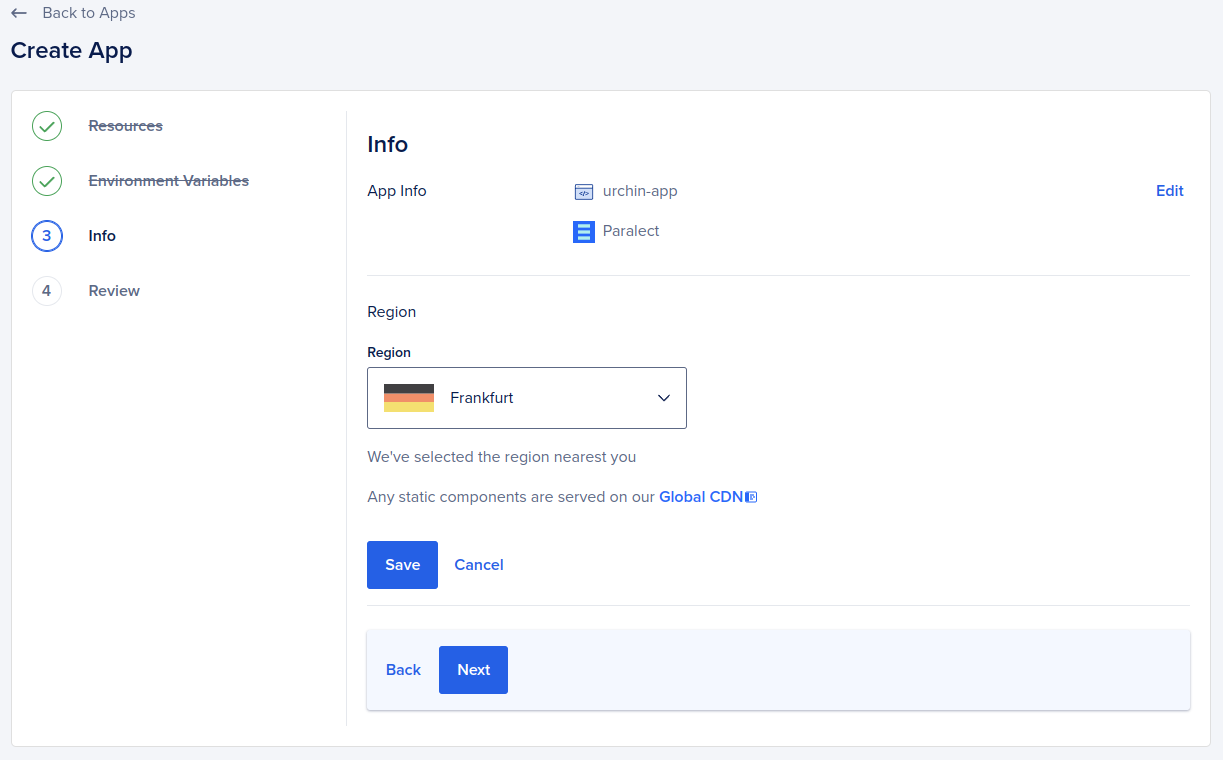Open the Info step in the sidebar
This screenshot has height=760, width=1223.
[101, 235]
